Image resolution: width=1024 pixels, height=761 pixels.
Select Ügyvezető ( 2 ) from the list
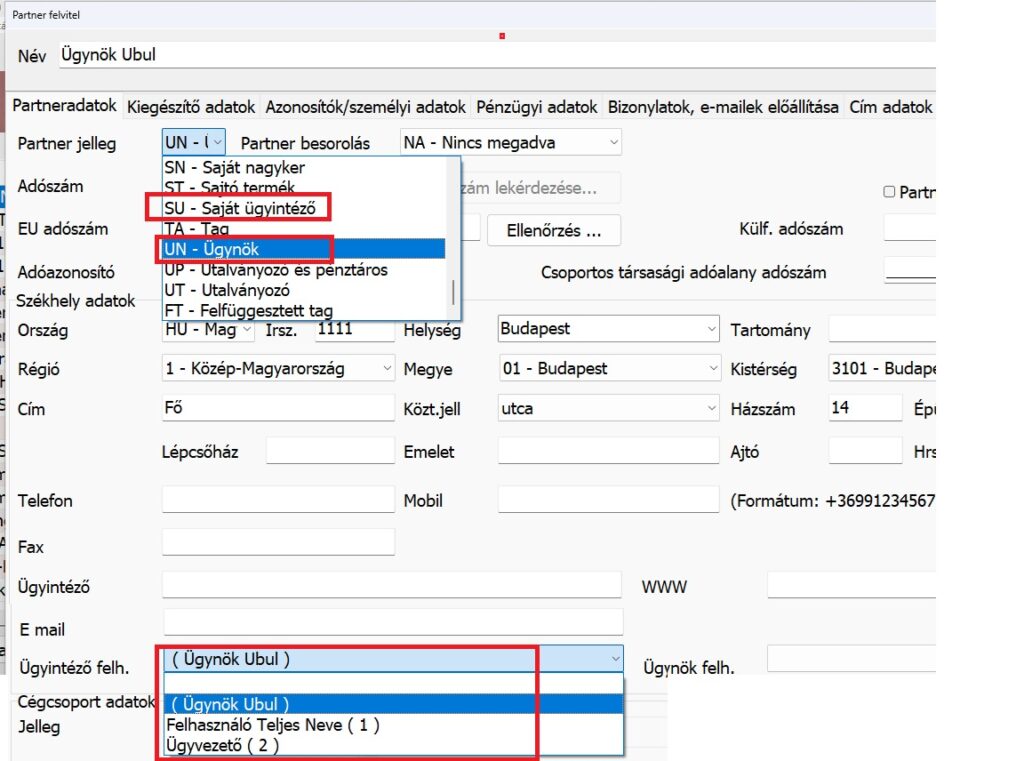394,745
